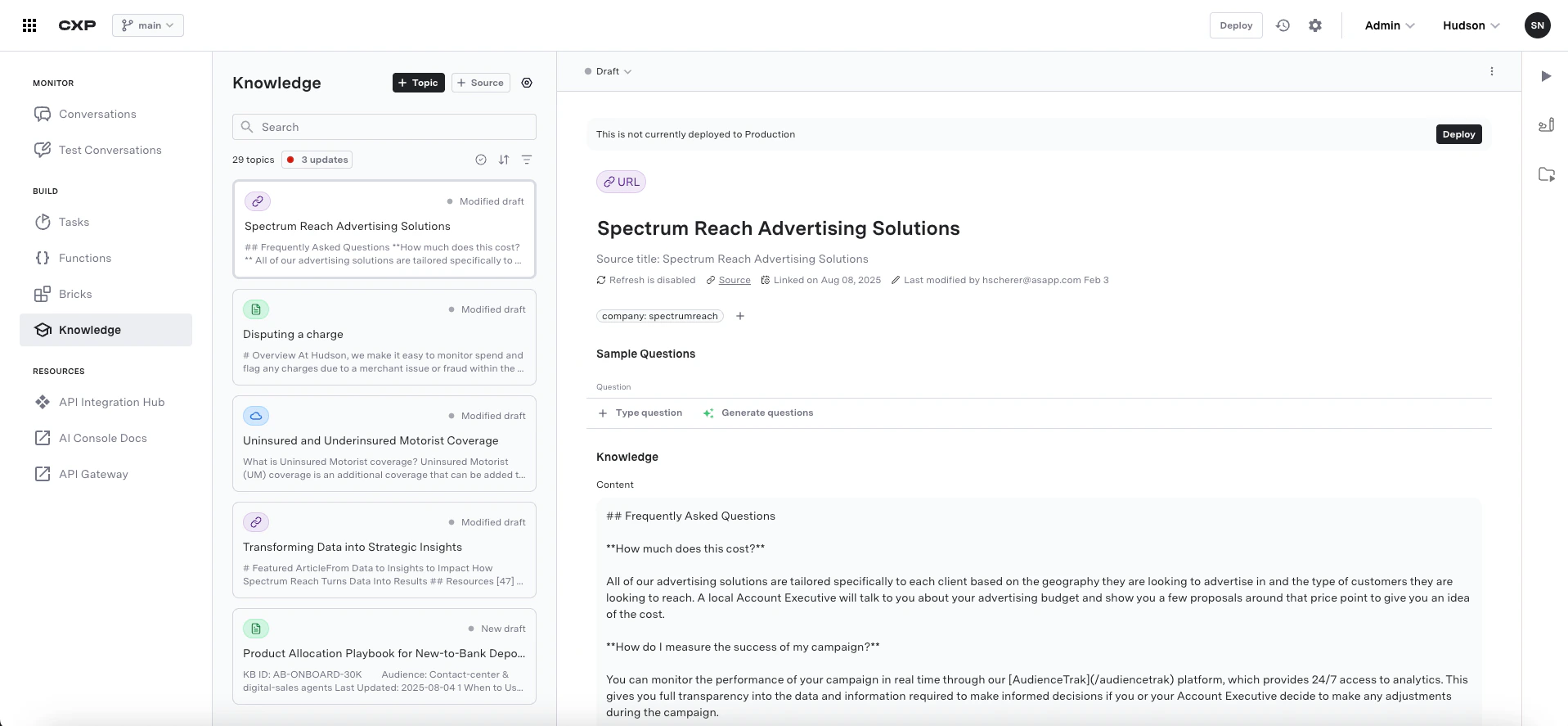Select Knowledge in the sidebar
The image size is (1568, 726).
pos(106,330)
